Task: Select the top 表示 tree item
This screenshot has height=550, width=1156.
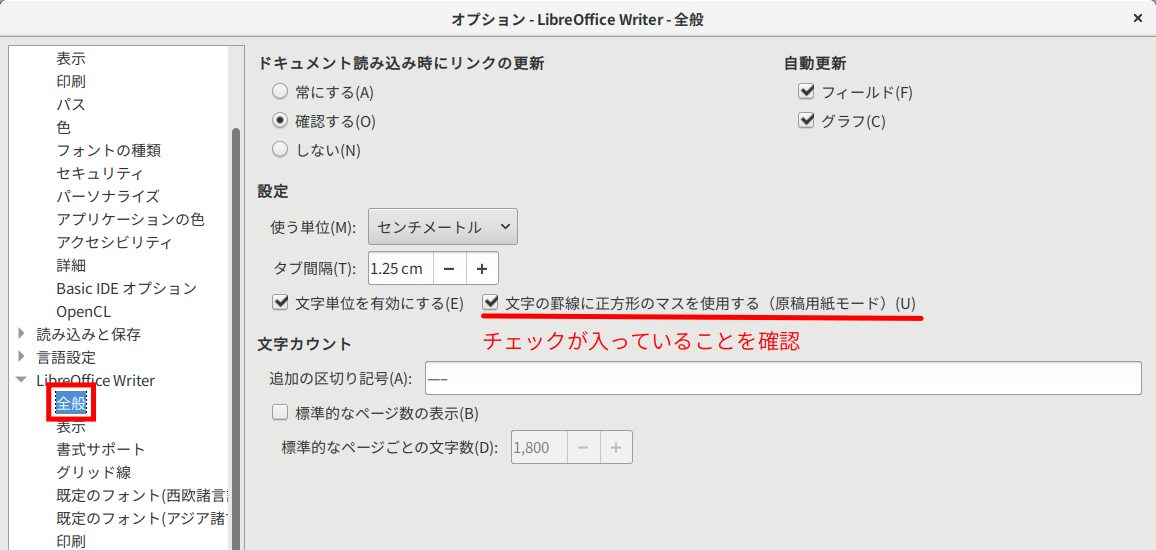Action: [x=71, y=58]
